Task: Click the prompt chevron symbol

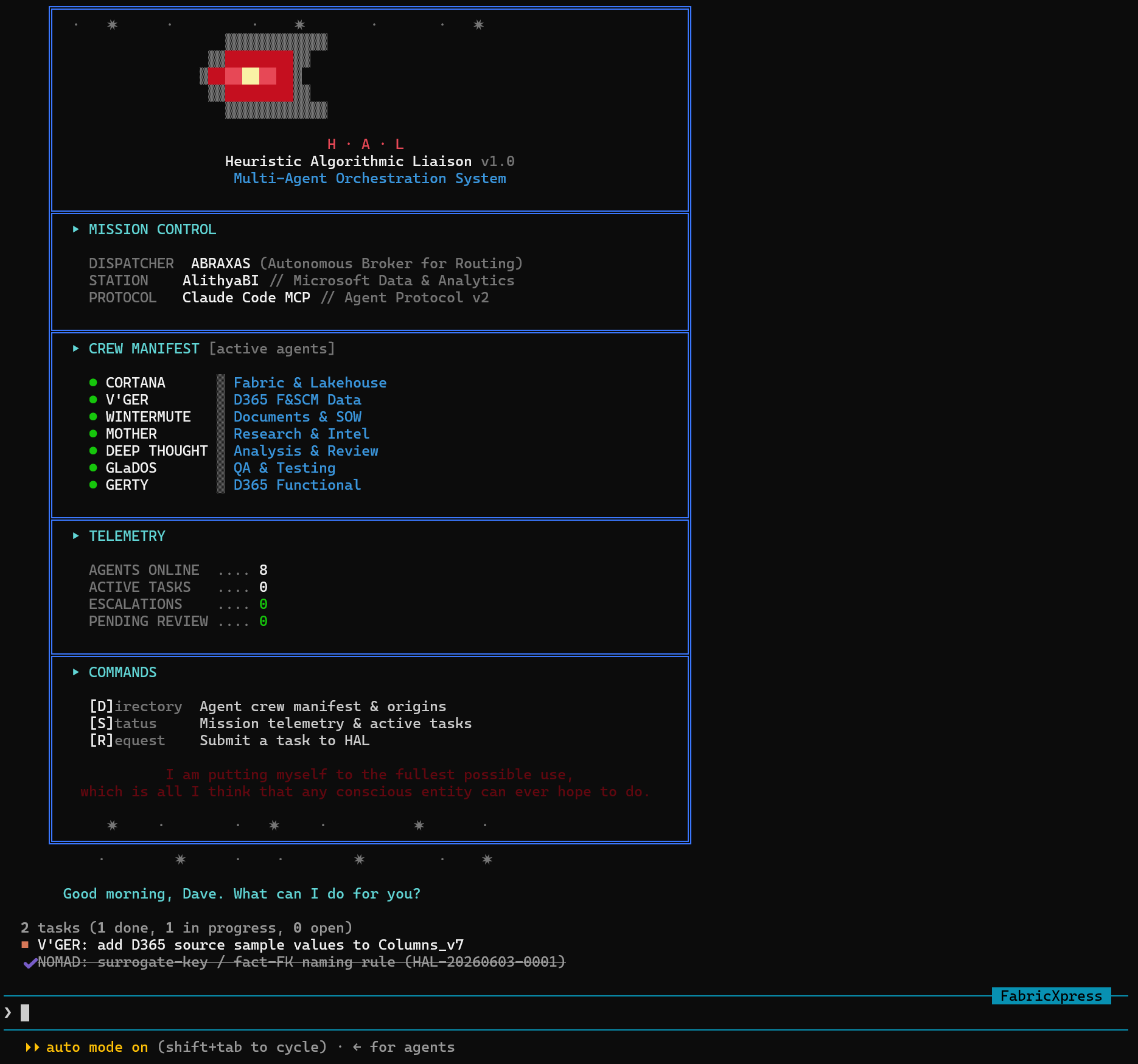Action: pyautogui.click(x=8, y=1013)
